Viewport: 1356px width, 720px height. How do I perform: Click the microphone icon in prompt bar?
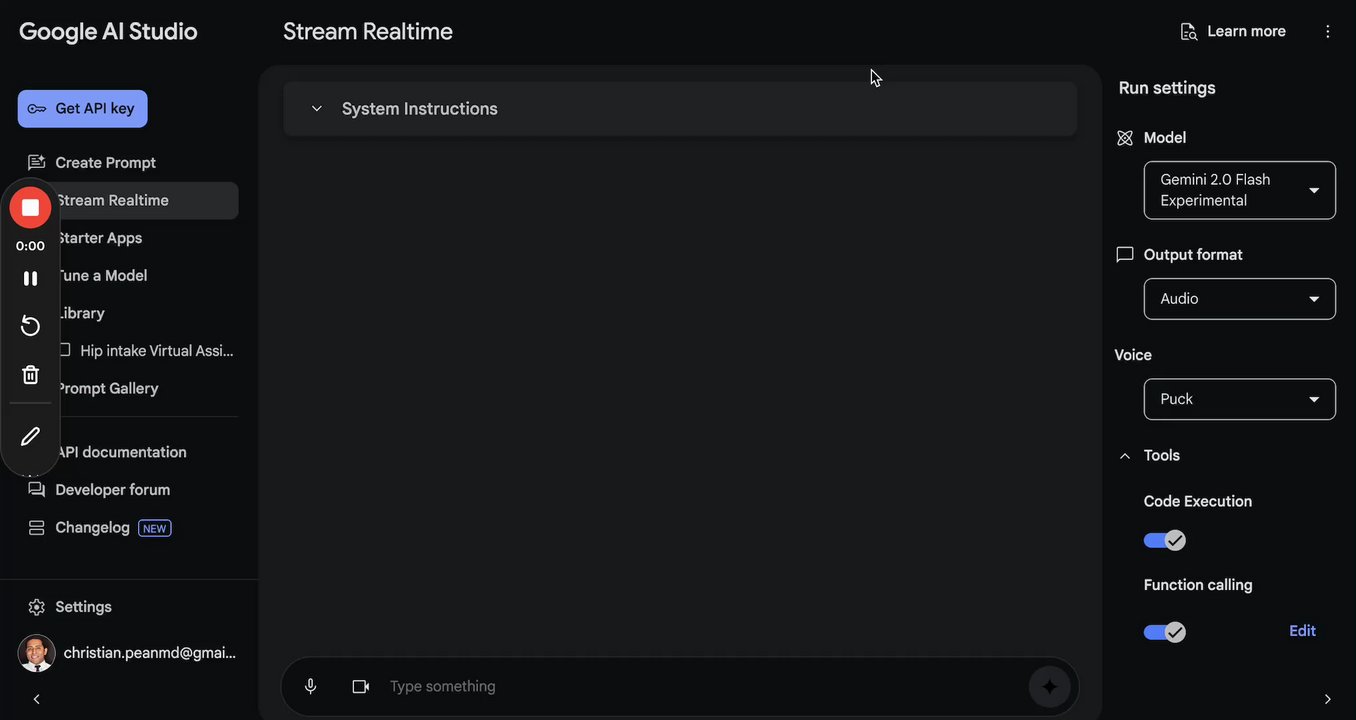coord(311,686)
